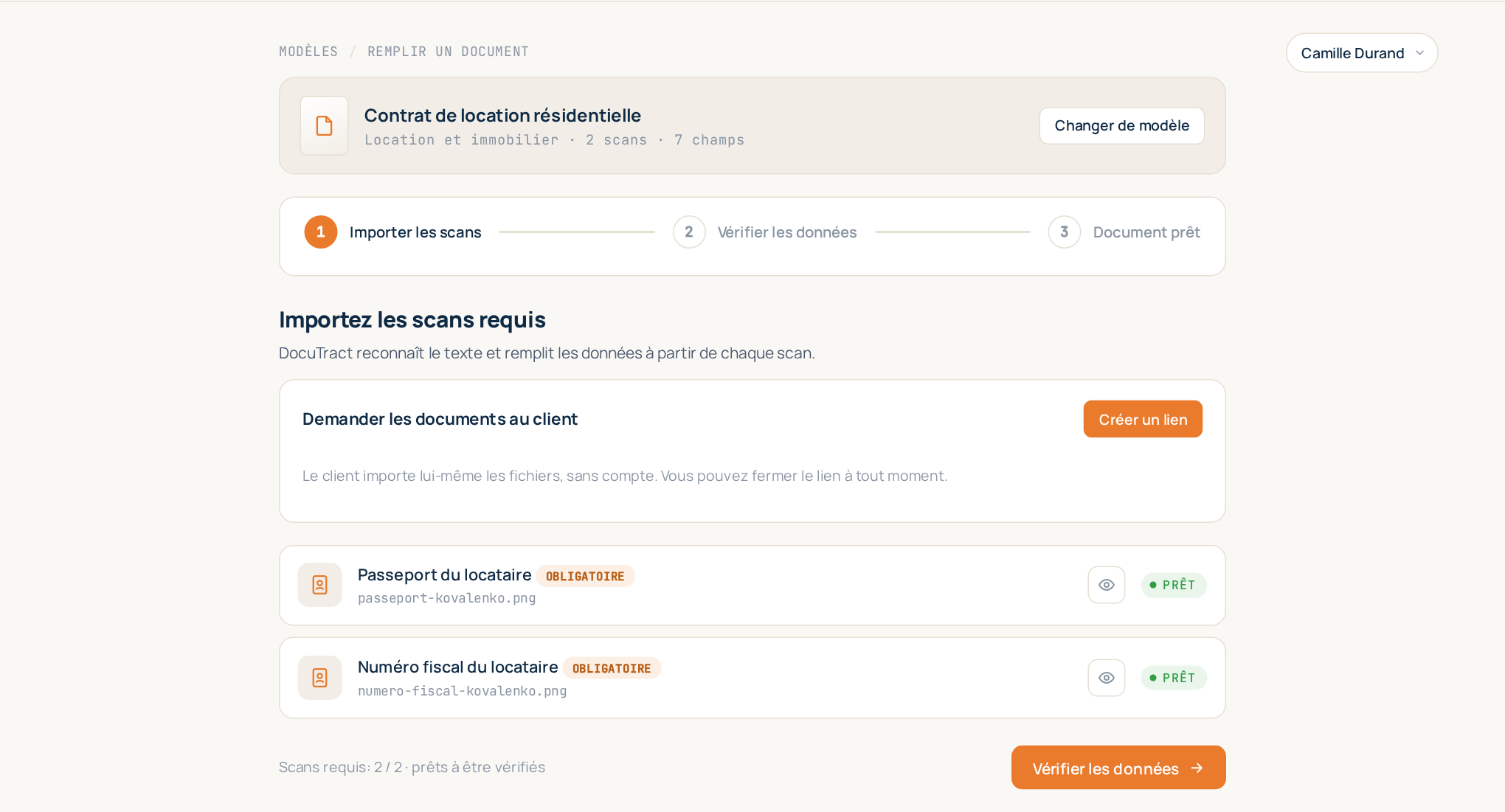Click Changer de modèle button

coord(1121,125)
